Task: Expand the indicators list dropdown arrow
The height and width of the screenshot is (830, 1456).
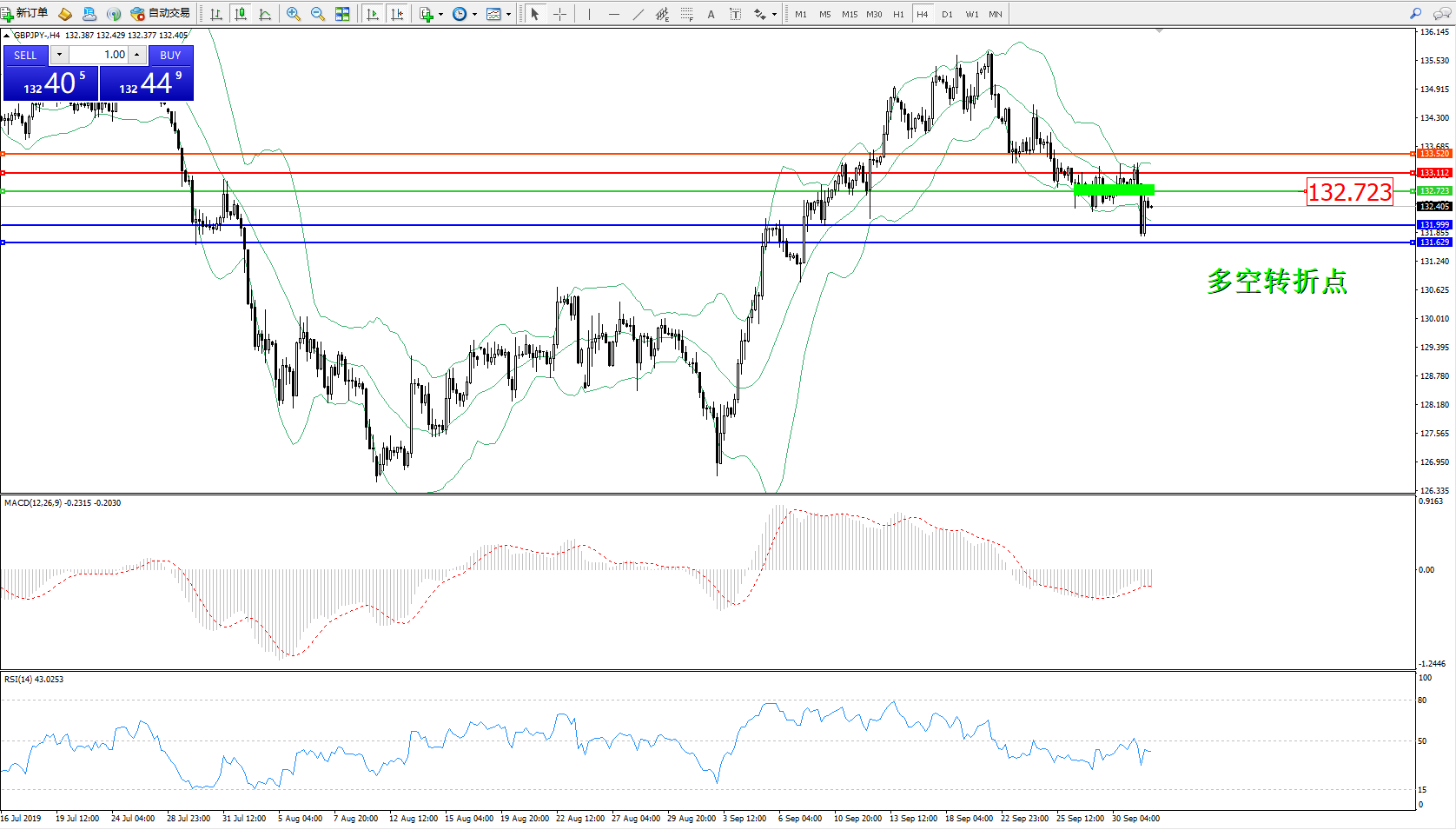Action: pos(440,14)
